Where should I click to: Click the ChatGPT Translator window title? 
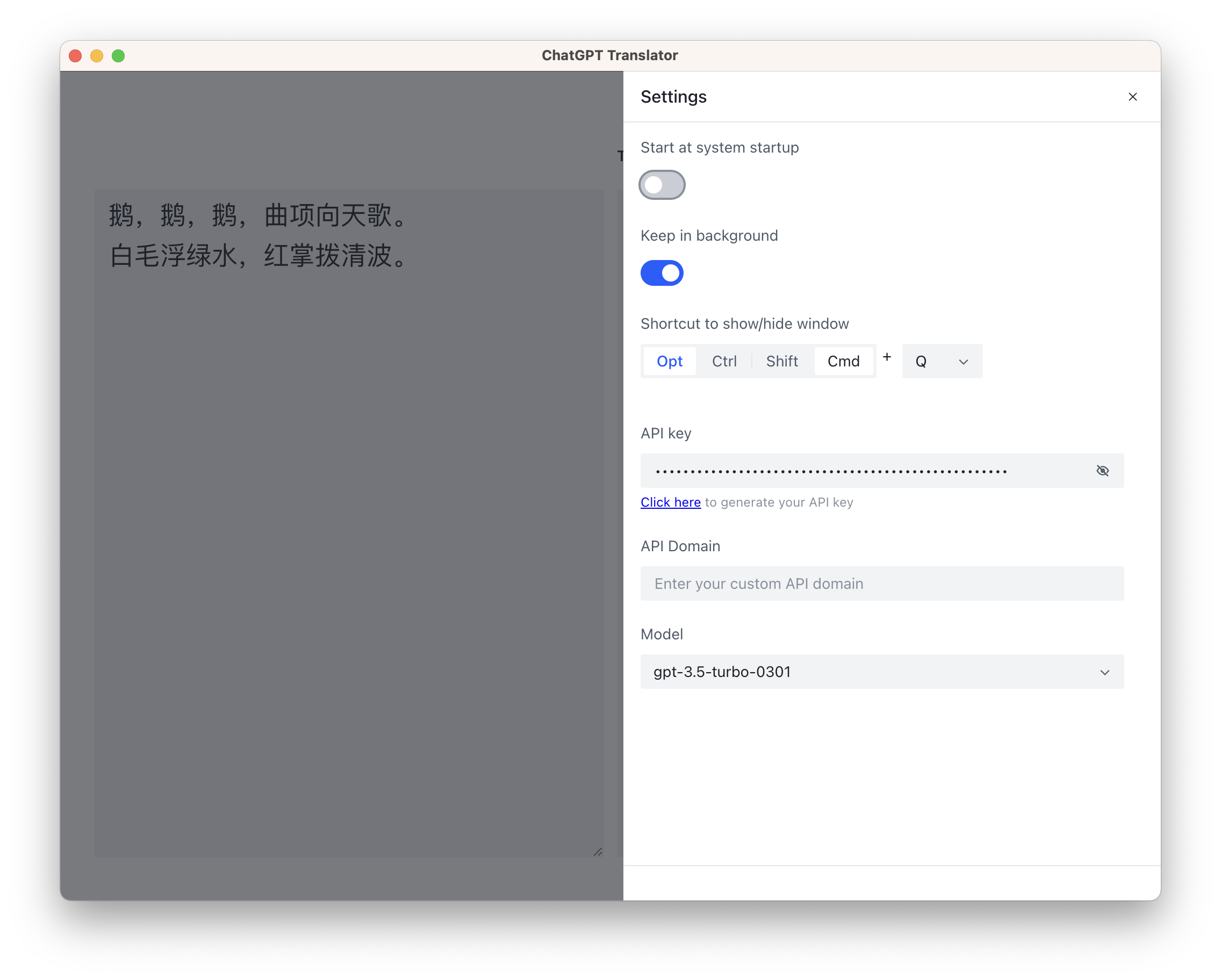(609, 55)
